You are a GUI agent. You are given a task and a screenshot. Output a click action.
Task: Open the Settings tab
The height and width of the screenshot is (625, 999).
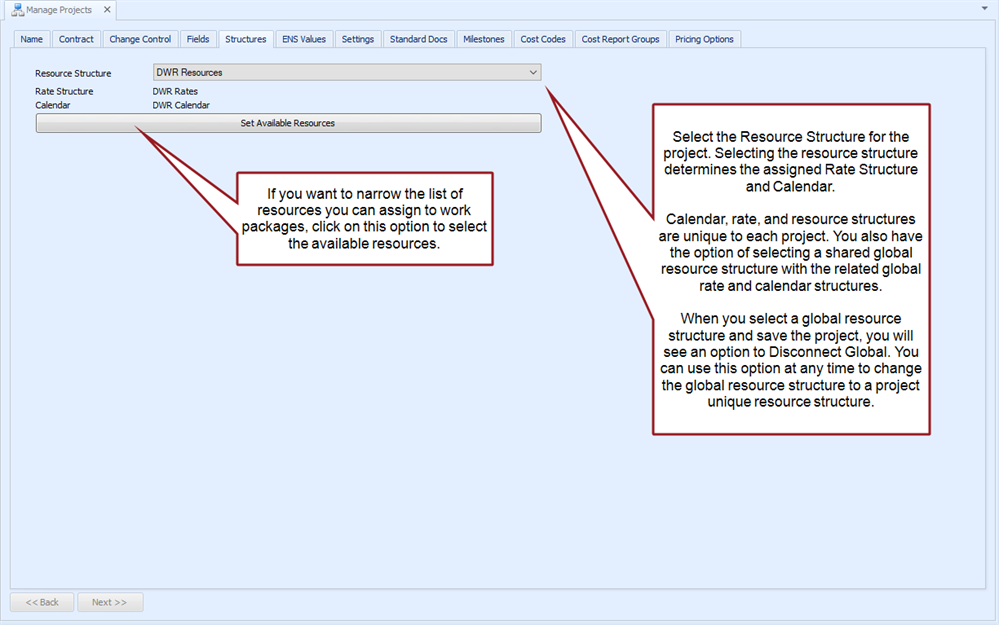(x=357, y=39)
